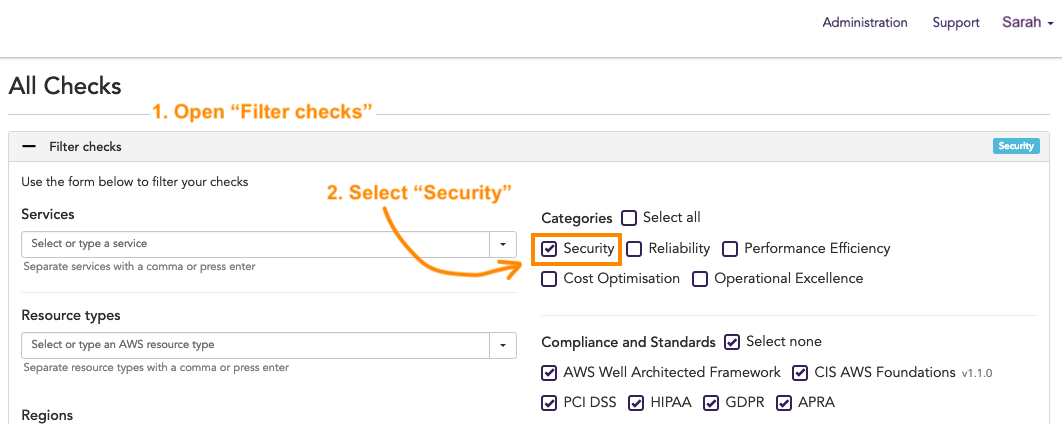
Task: Check the Reliability category checkbox
Action: tap(634, 249)
